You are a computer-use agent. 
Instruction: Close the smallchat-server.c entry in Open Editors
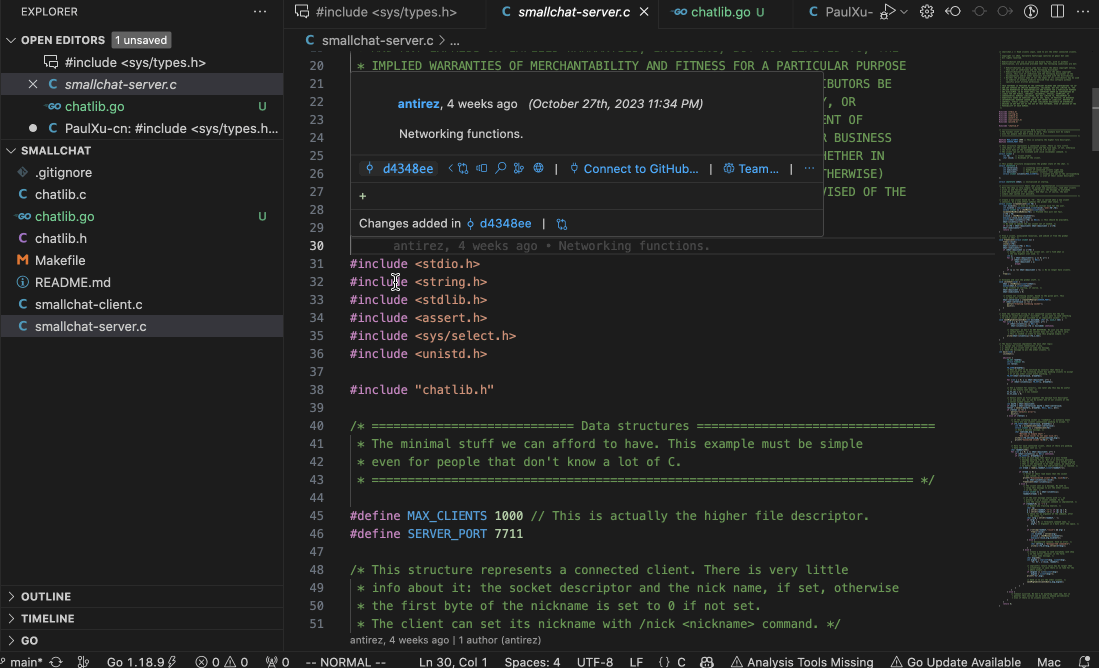coord(32,84)
